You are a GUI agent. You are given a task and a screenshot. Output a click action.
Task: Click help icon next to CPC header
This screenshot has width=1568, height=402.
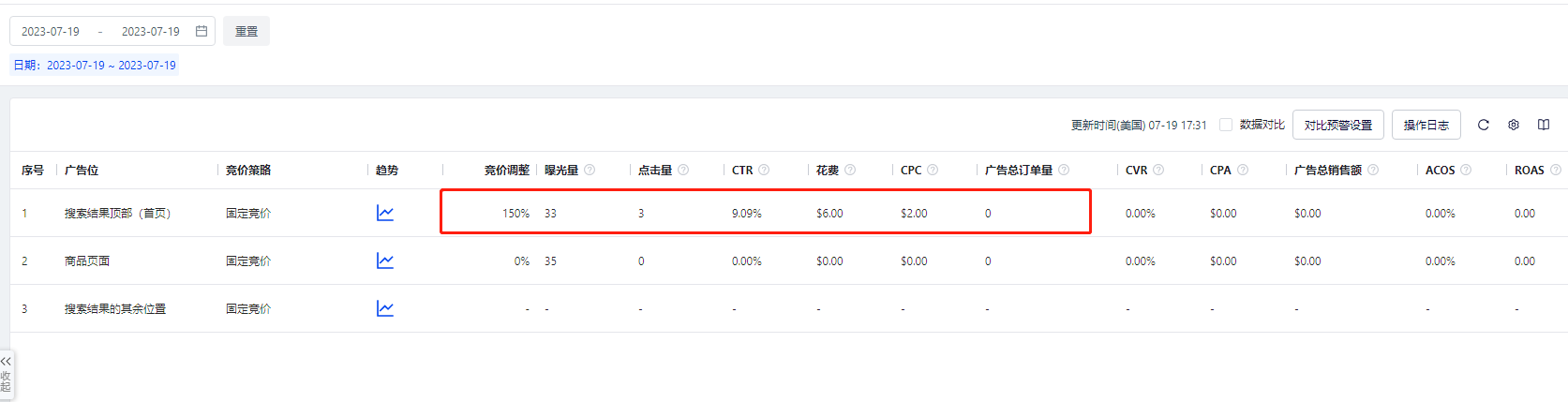coord(933,170)
